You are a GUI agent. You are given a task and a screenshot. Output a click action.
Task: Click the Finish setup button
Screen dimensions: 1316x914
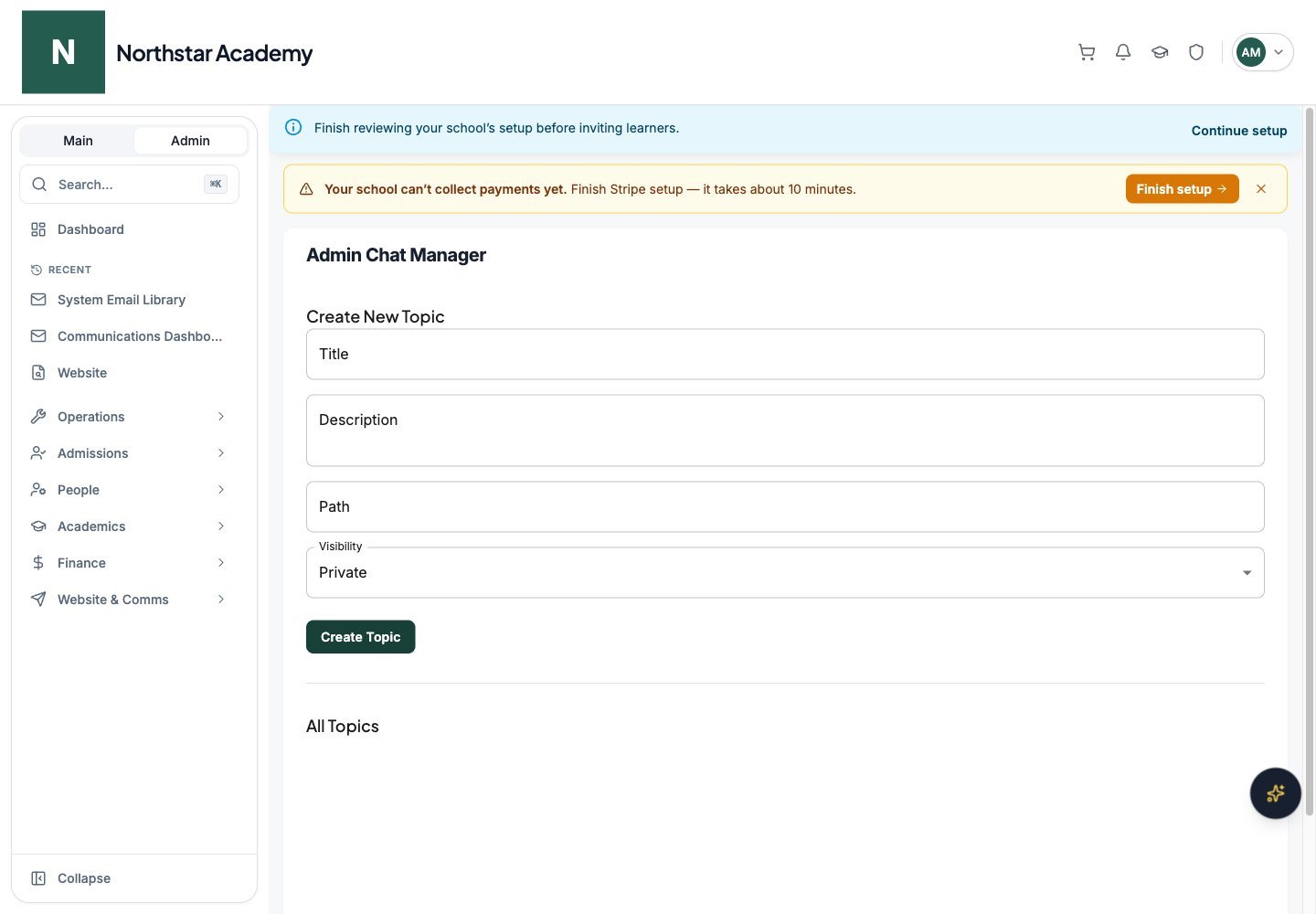(1182, 189)
